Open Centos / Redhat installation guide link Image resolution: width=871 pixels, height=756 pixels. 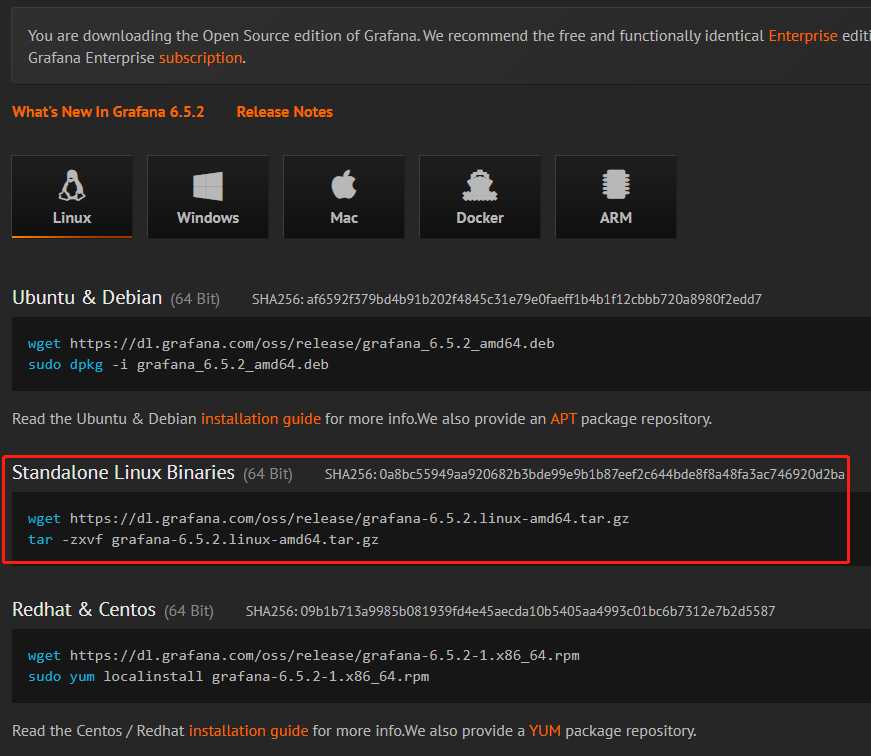(248, 730)
